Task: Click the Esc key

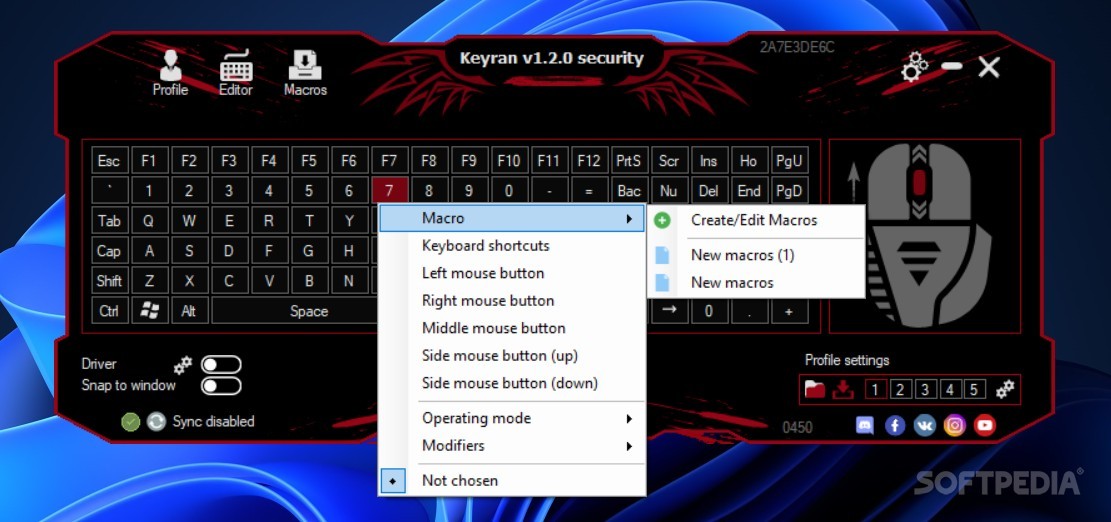Action: (x=109, y=161)
